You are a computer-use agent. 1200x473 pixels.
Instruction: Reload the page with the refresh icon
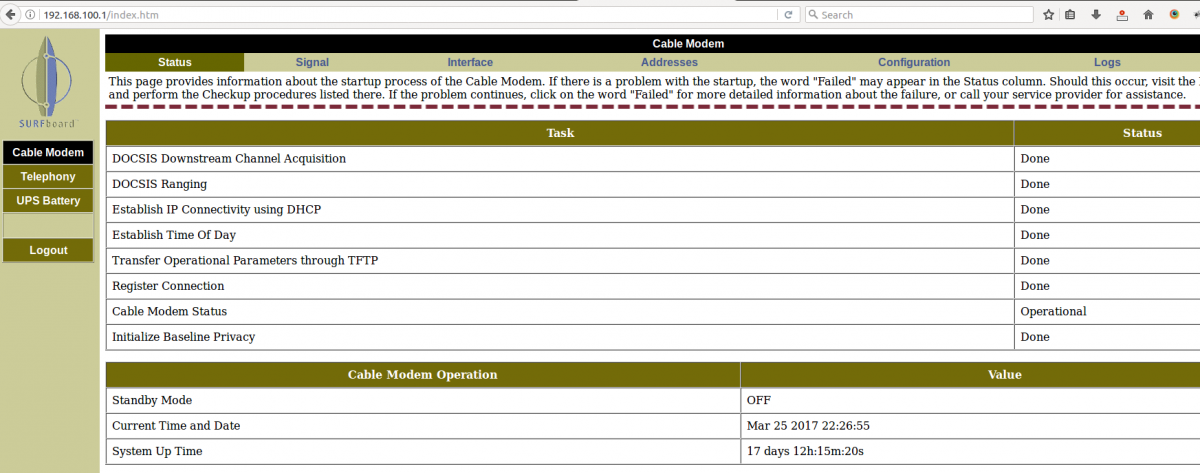[789, 15]
